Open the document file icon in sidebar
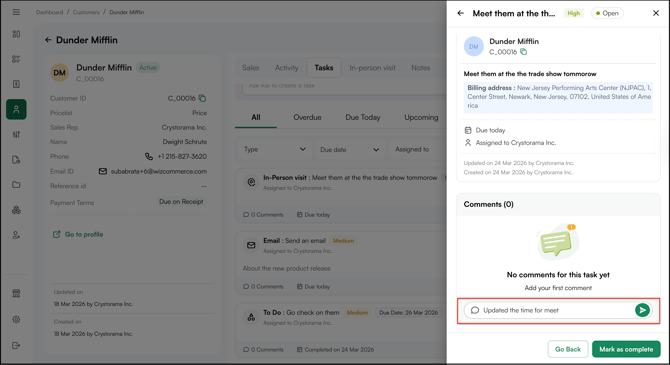This screenshot has height=365, width=670. point(16,160)
